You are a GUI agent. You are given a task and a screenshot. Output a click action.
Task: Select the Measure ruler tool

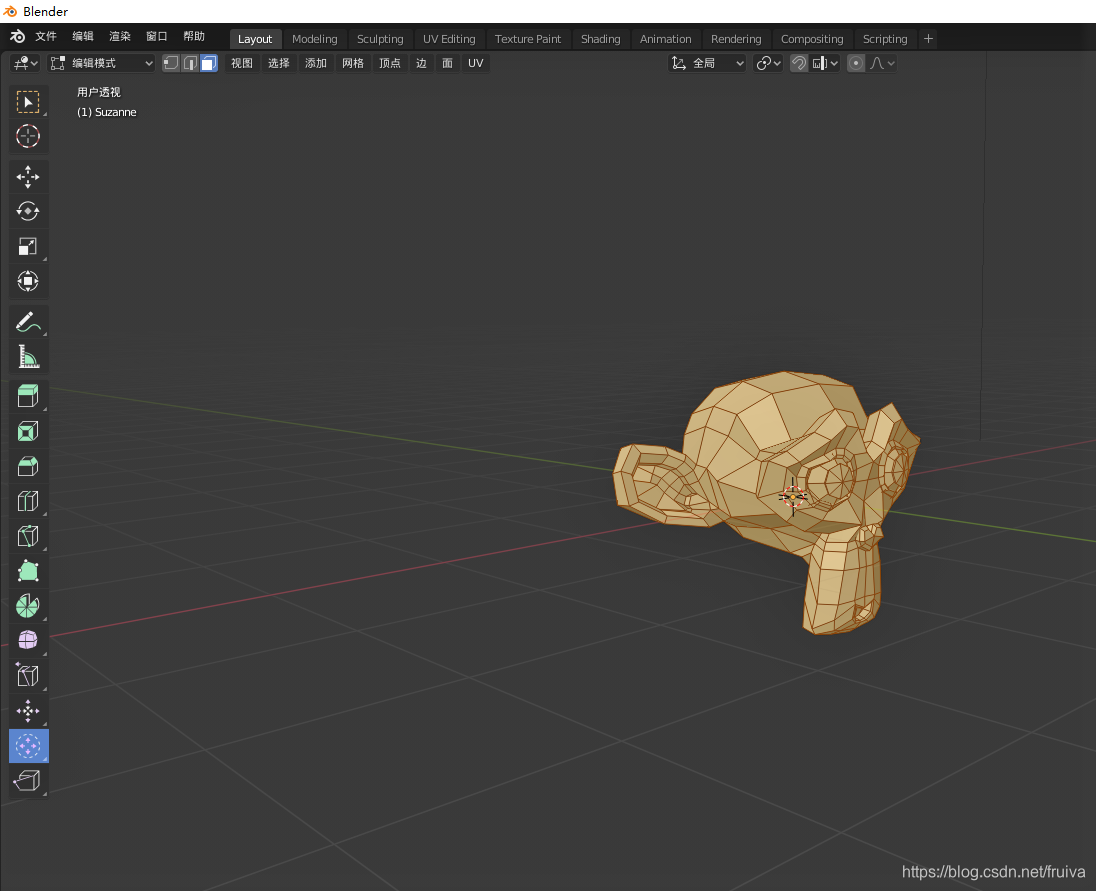(x=28, y=356)
